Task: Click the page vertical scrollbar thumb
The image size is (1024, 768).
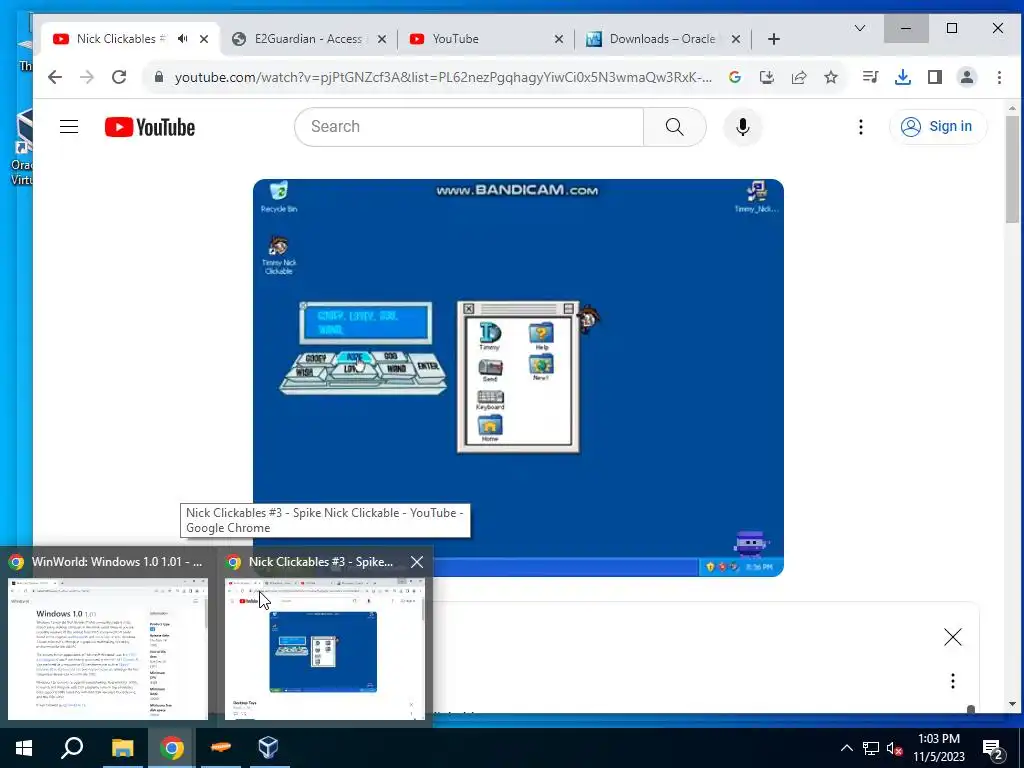Action: point(1012,170)
